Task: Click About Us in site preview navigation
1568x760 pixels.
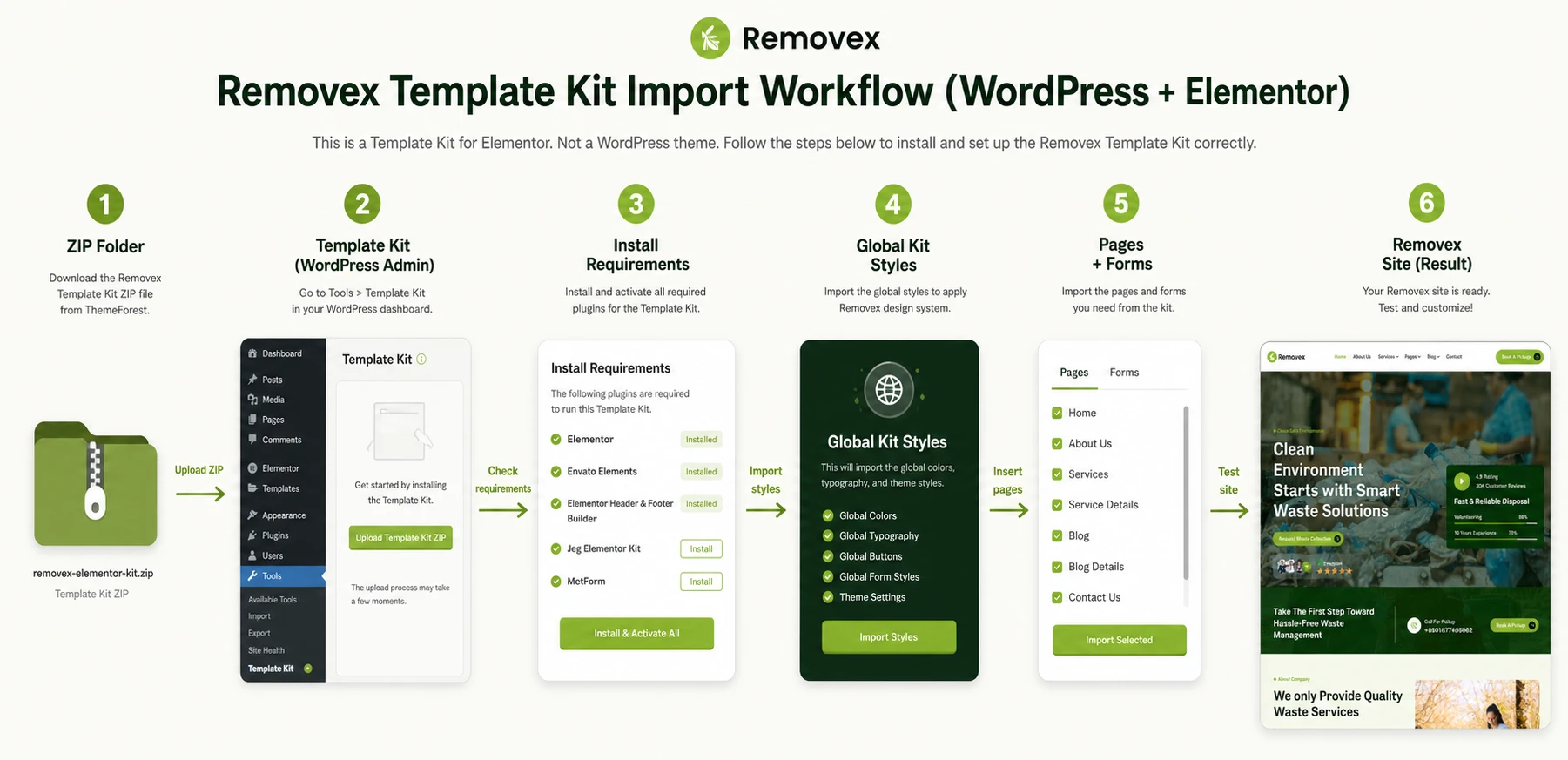Action: (x=1362, y=357)
